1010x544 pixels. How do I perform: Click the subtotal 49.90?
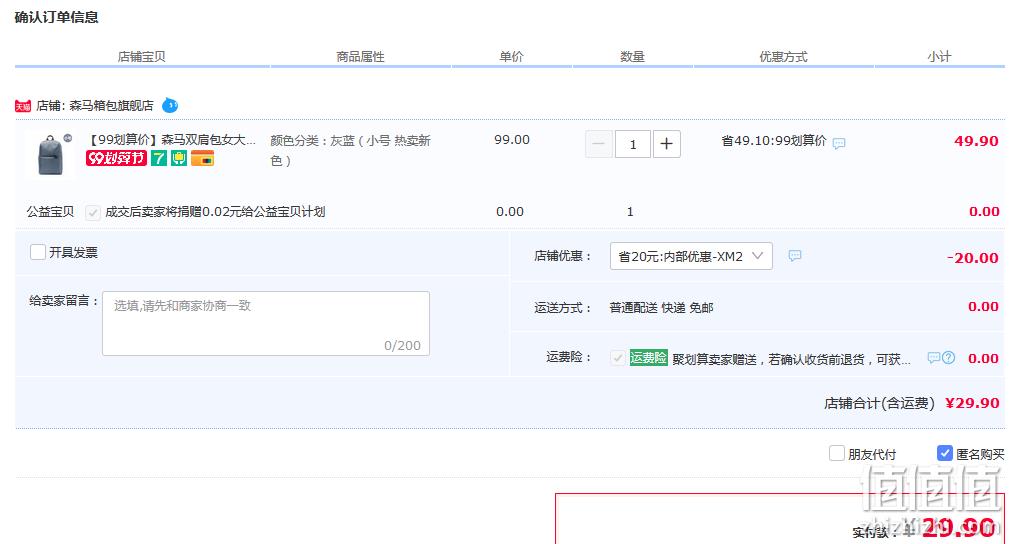coord(976,141)
